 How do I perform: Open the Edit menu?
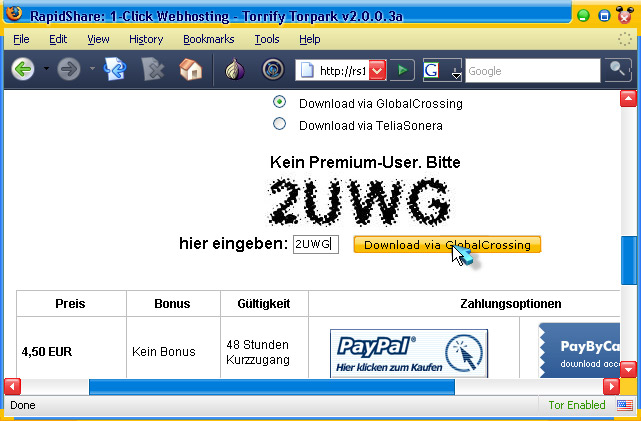[x=58, y=39]
